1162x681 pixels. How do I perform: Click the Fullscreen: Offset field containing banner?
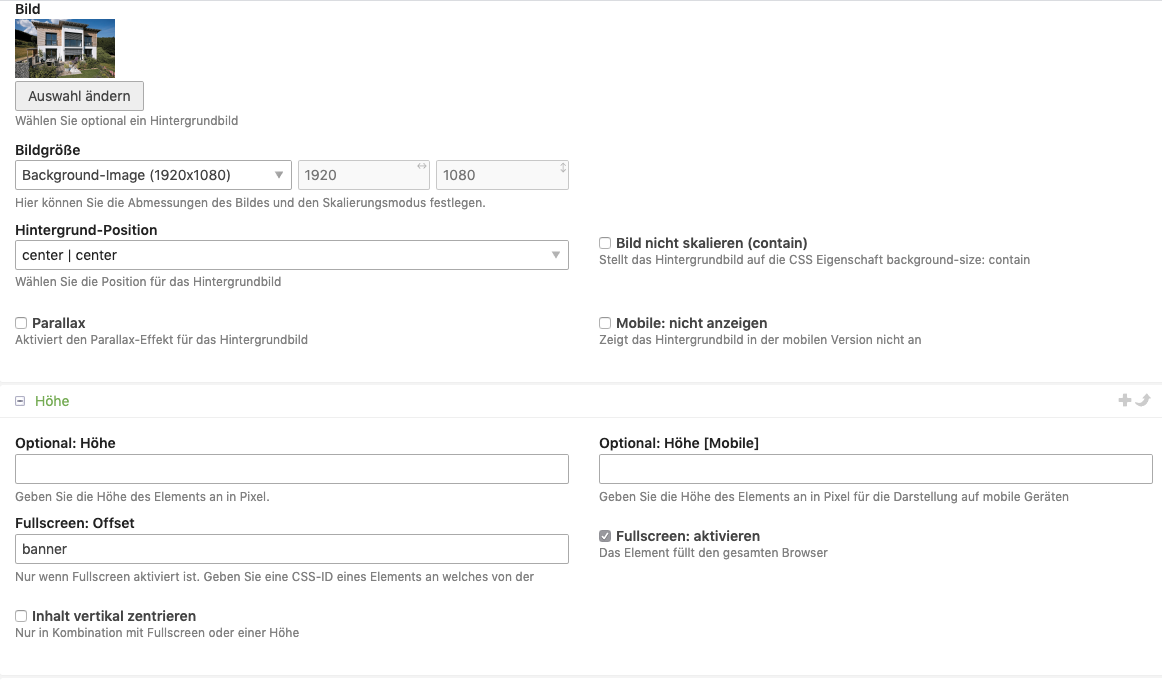[291, 549]
